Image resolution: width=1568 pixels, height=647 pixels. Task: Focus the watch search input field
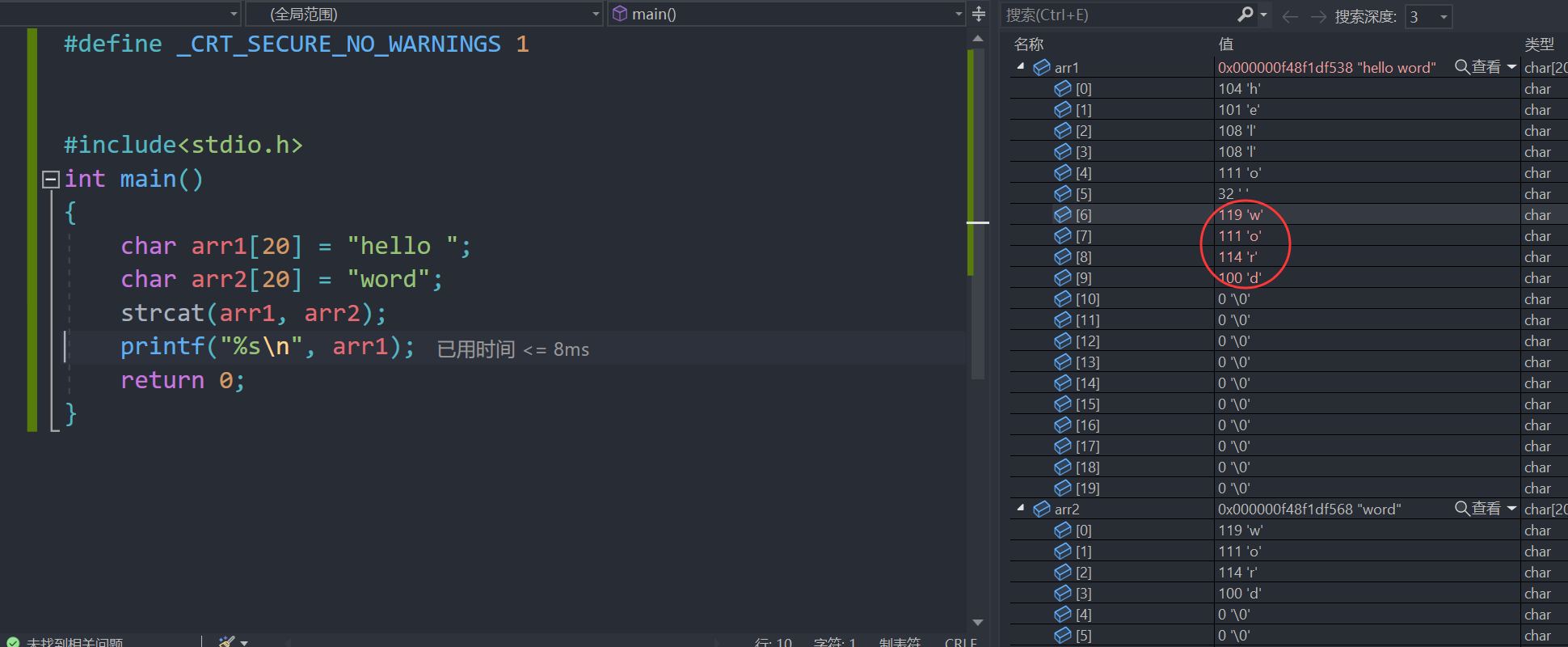pos(1119,15)
